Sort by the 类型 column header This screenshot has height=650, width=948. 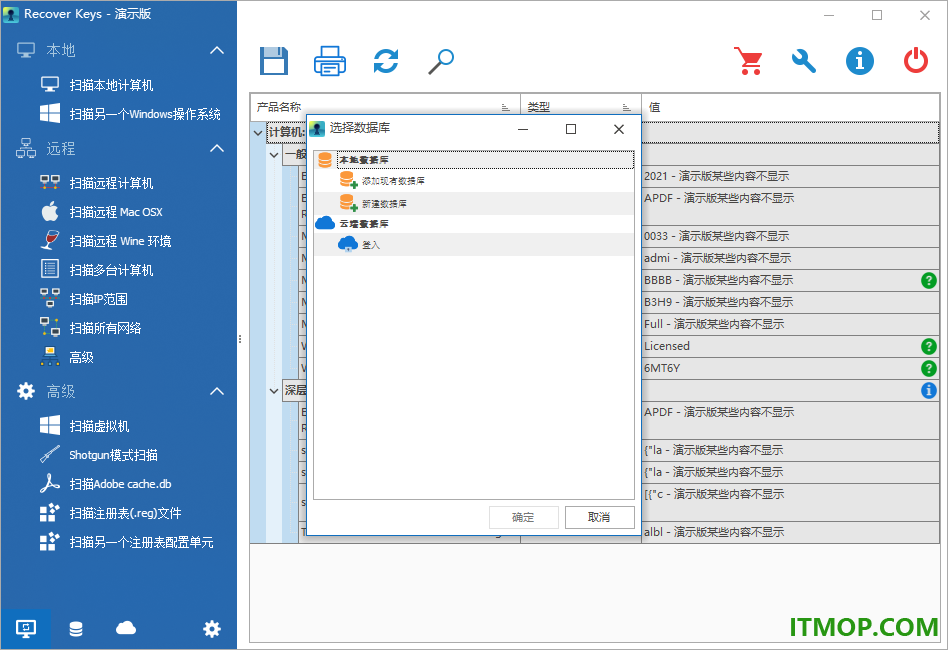tap(581, 107)
